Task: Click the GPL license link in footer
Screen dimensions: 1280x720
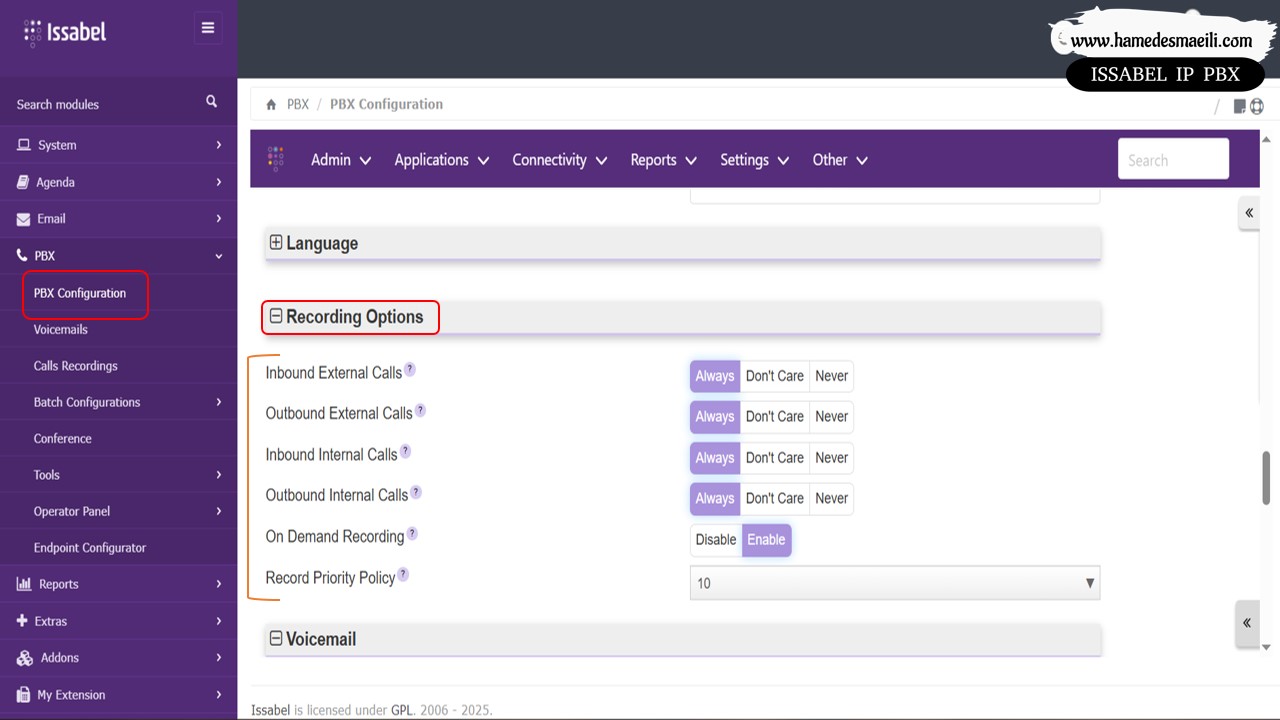Action: point(402,710)
